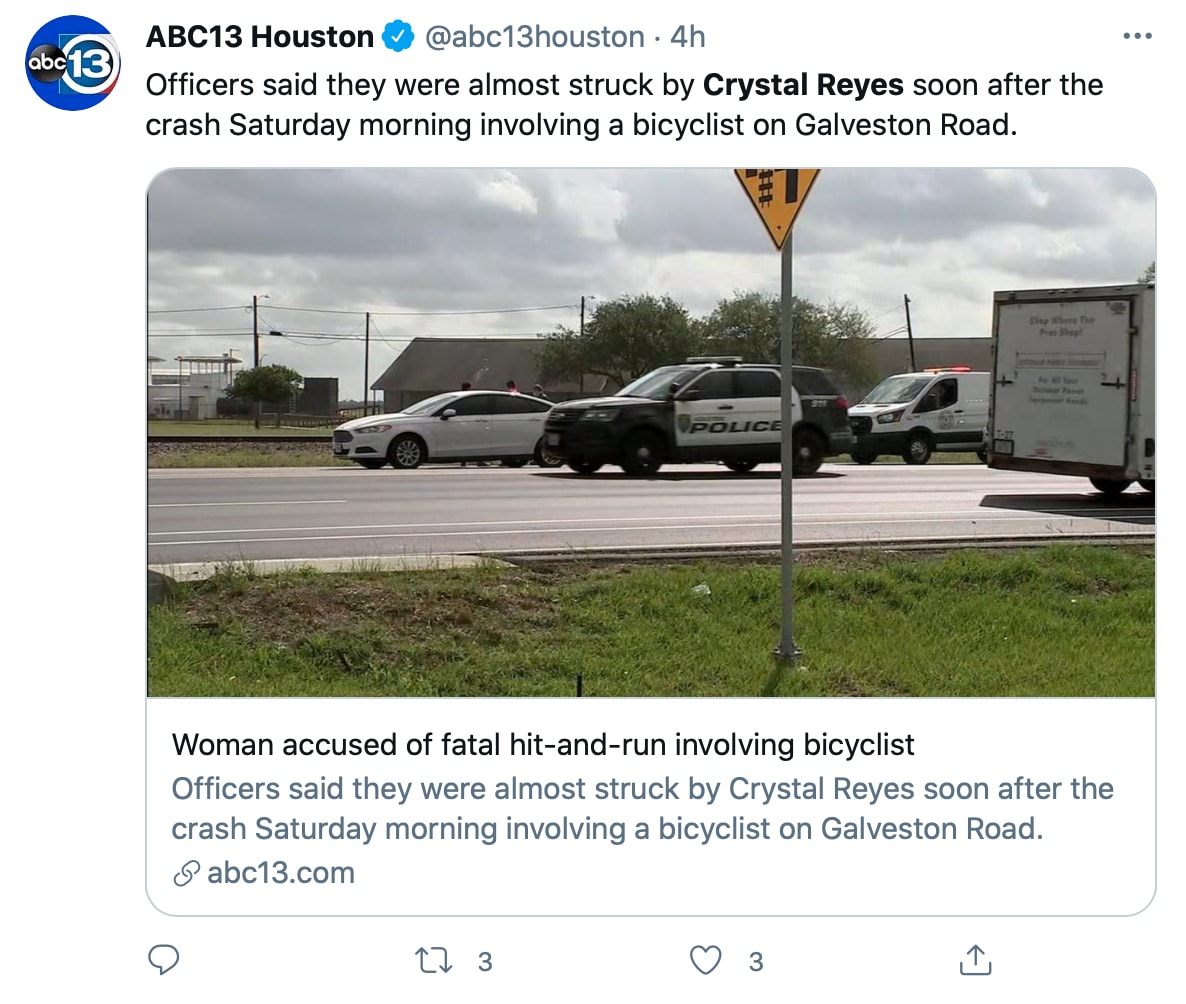Click the grey card description text
The image size is (1186, 1004).
642,809
